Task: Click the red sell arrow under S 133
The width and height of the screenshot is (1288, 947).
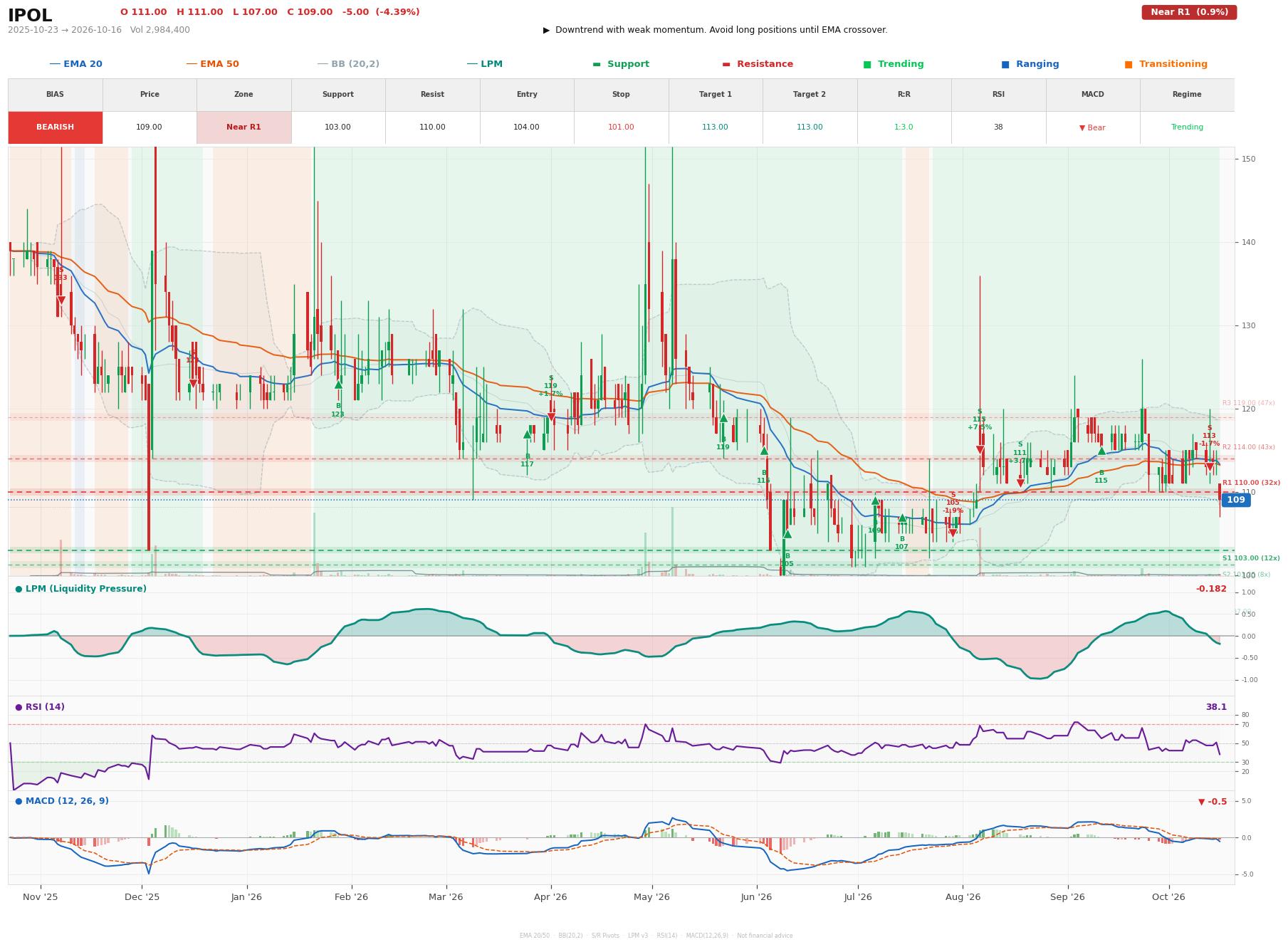Action: 61,300
